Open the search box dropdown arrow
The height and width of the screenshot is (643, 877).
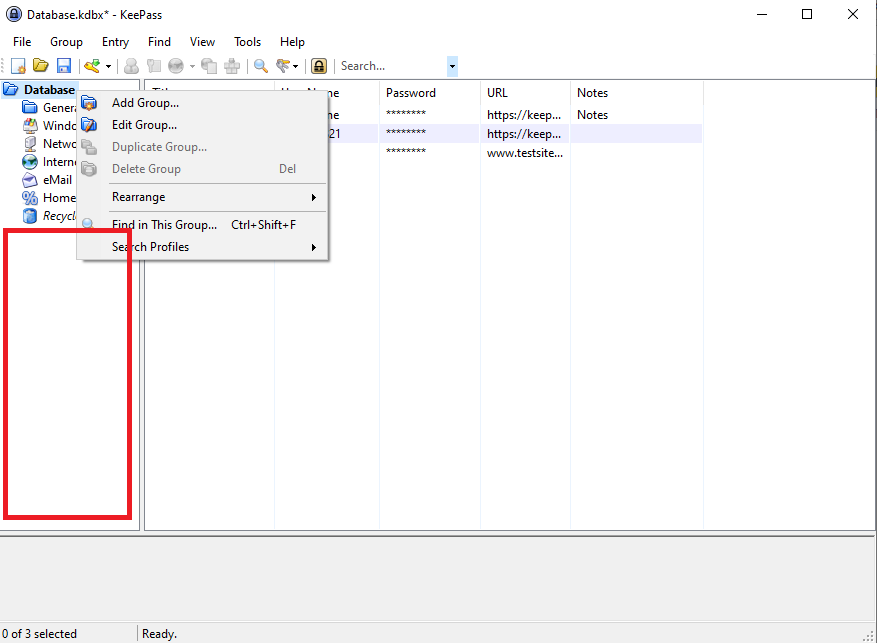tap(450, 65)
